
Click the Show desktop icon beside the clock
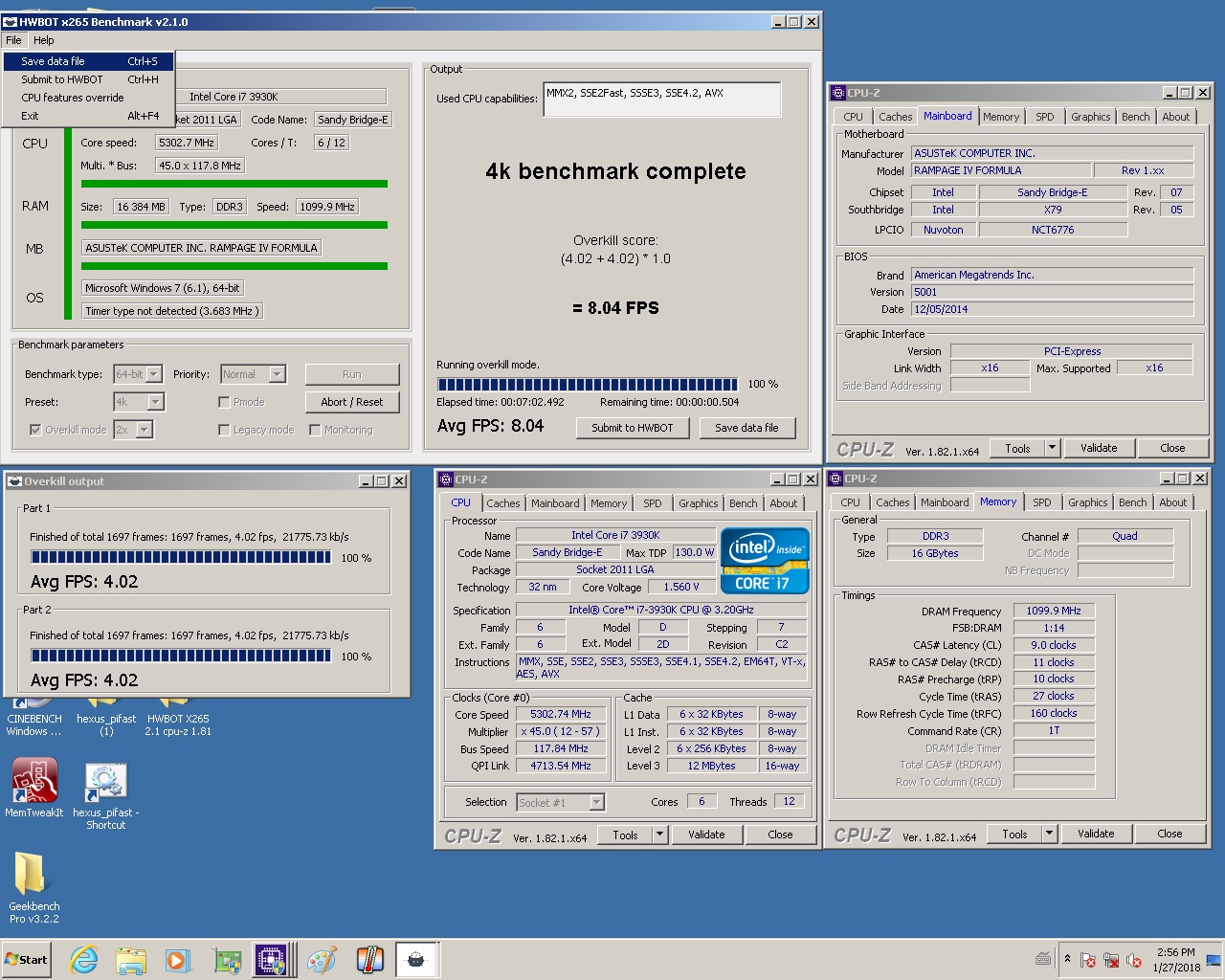1214,960
